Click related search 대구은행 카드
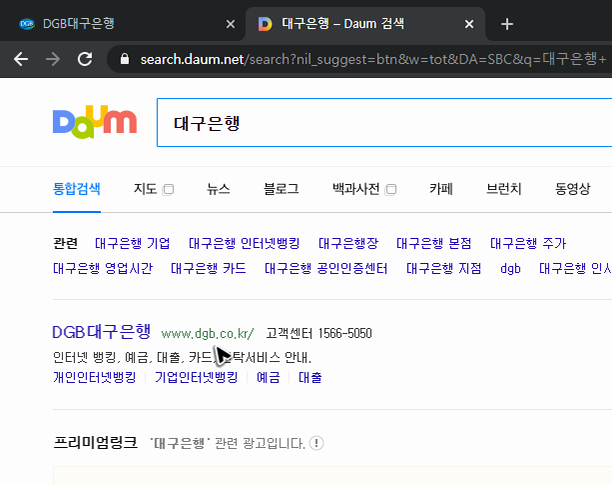This screenshot has height=485, width=612. click(x=208, y=268)
